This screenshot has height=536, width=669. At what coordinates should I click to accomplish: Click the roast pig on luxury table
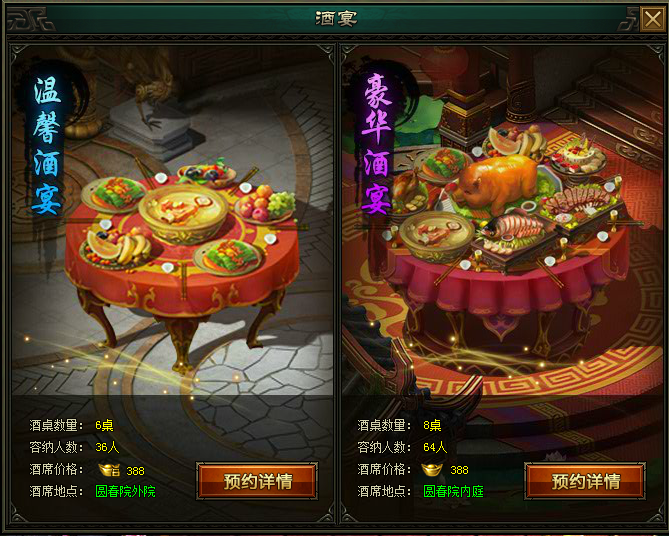click(x=497, y=183)
